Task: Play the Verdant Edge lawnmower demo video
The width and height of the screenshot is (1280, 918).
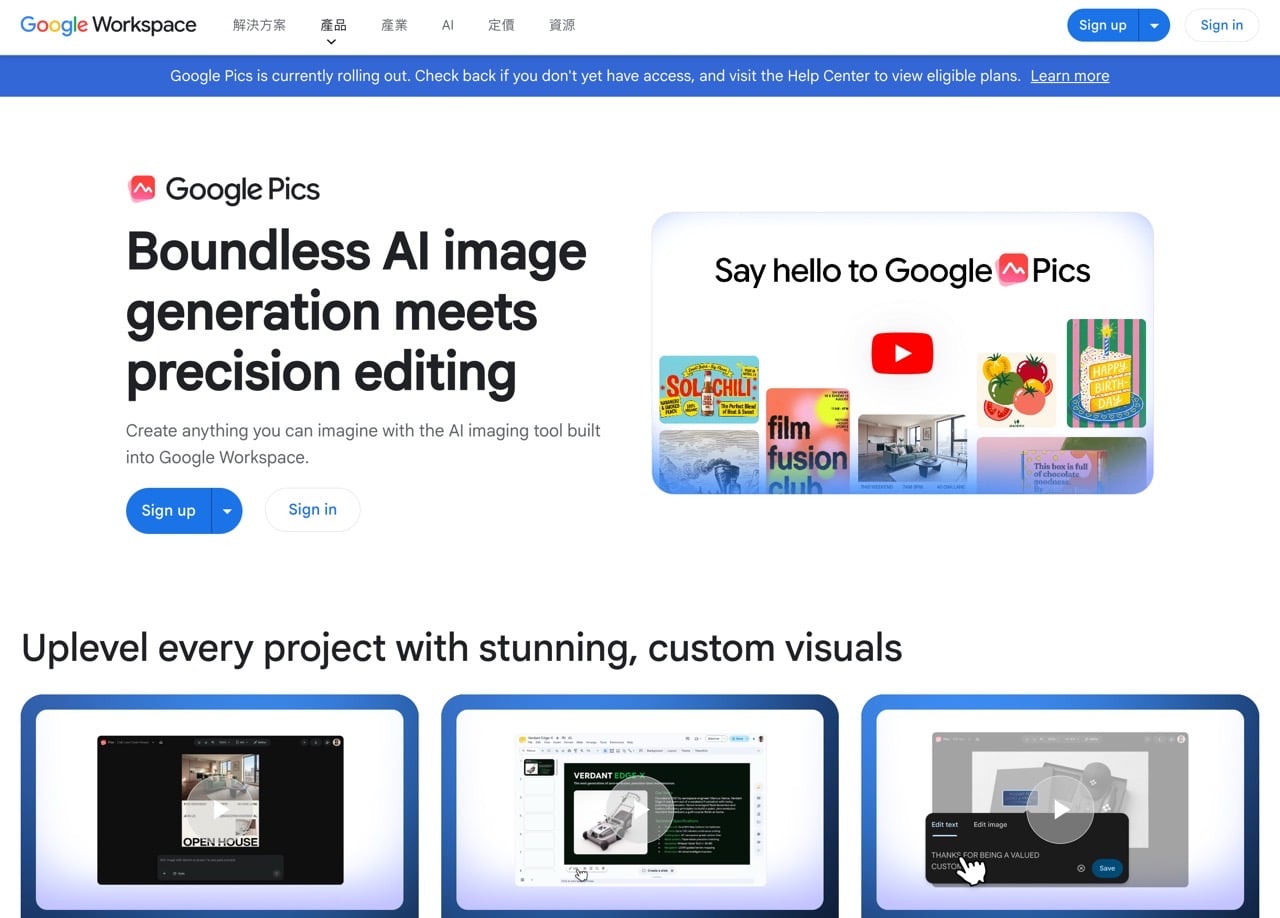Action: 640,808
